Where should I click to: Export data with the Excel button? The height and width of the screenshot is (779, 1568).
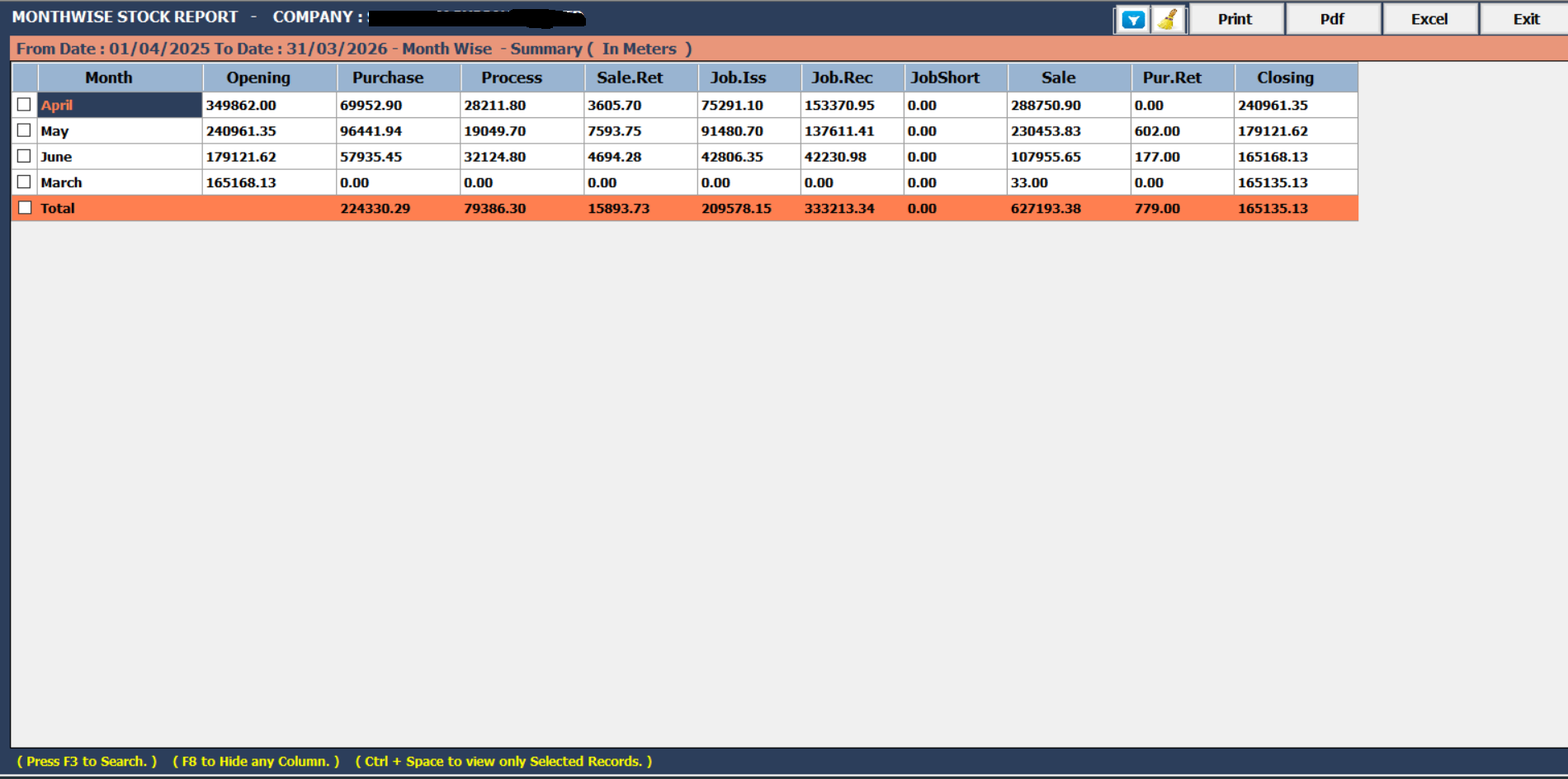[1429, 18]
